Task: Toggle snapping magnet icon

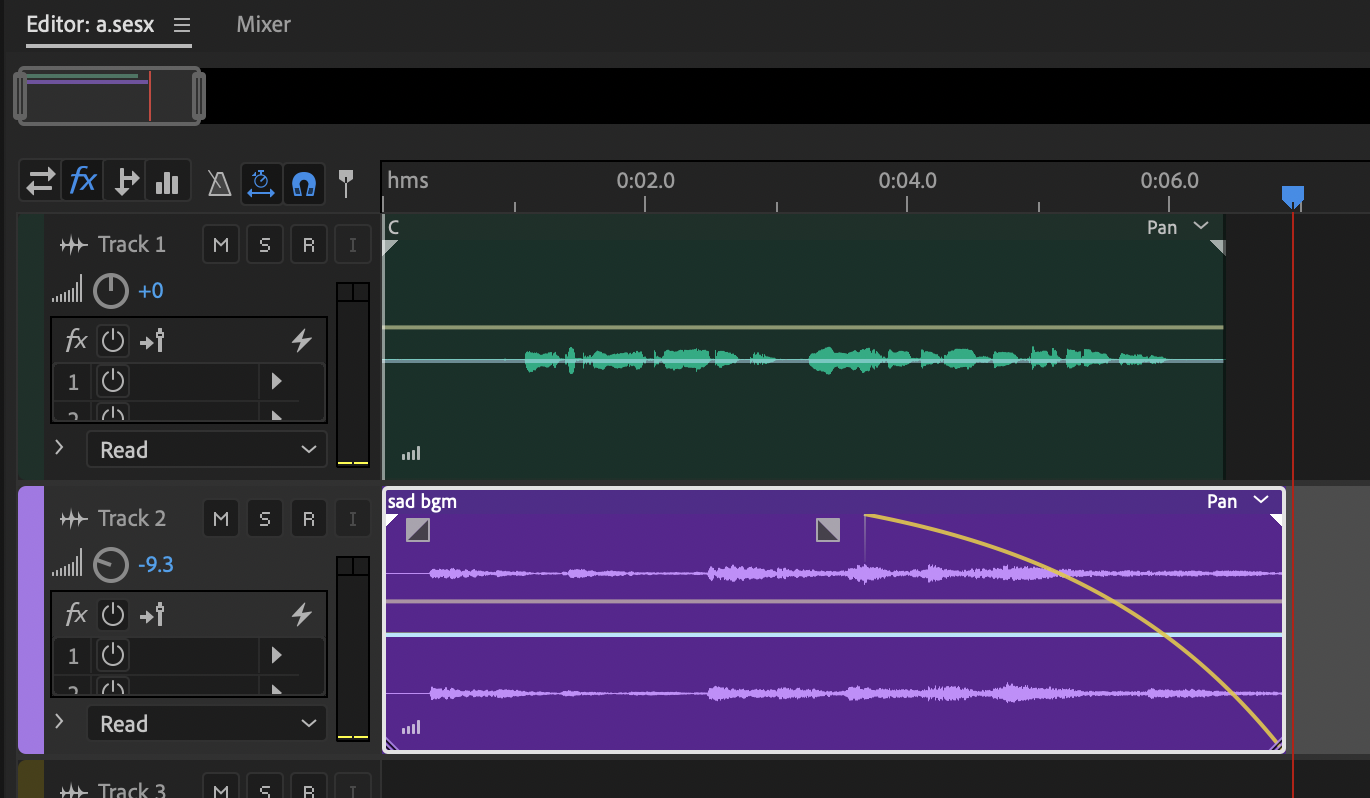Action: coord(303,183)
